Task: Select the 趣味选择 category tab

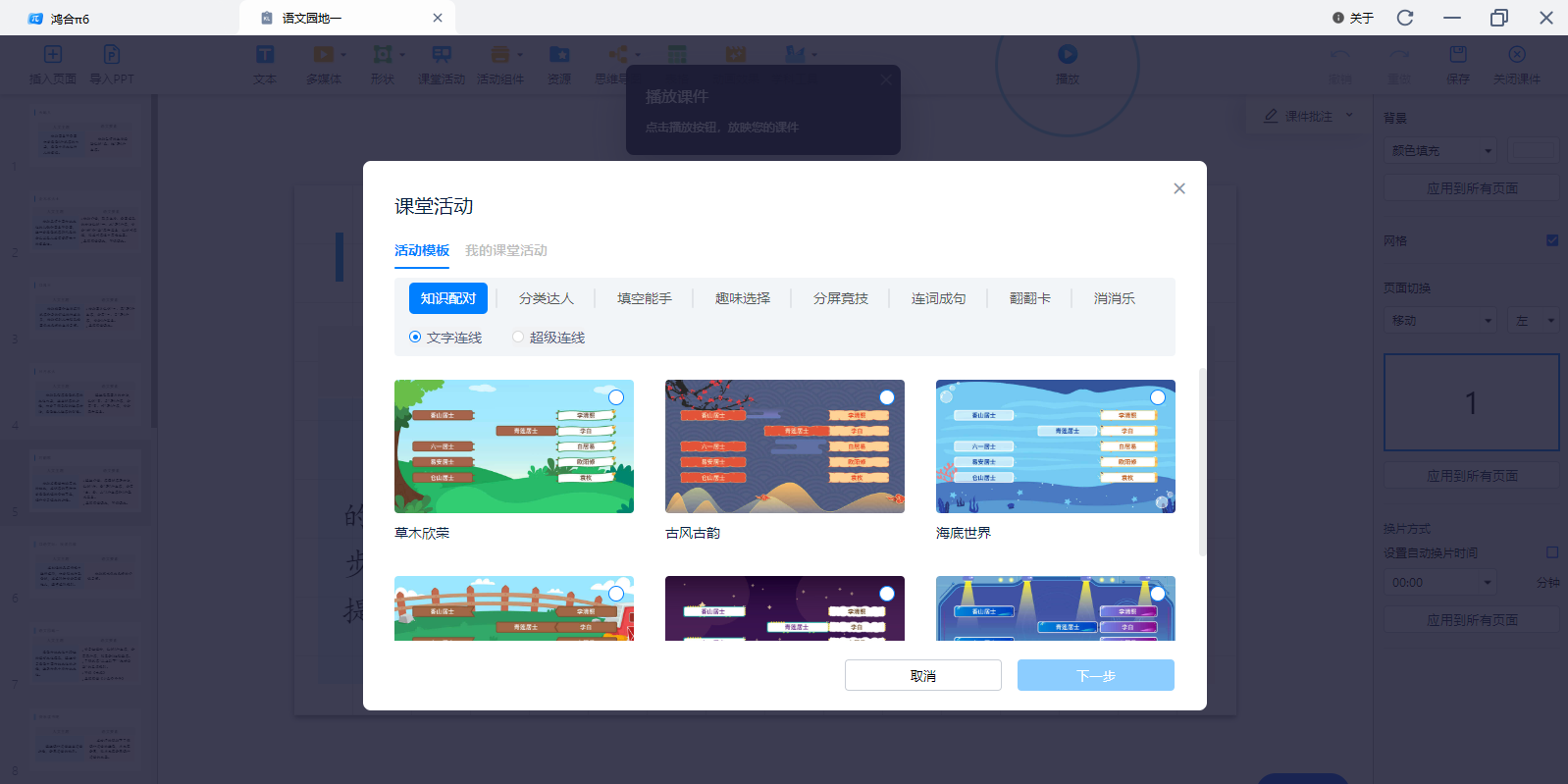Action: [x=743, y=298]
